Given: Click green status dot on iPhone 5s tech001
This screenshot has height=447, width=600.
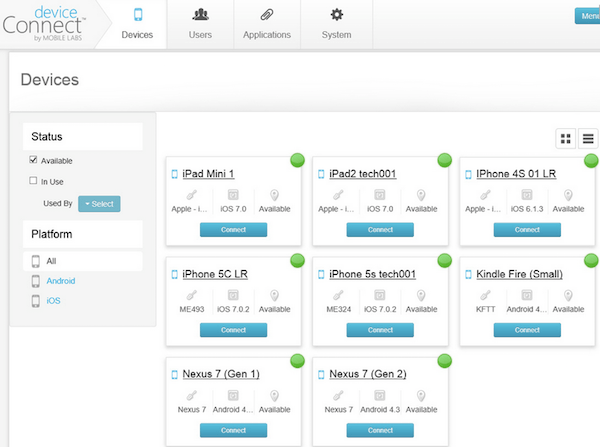Looking at the screenshot, I should (444, 261).
